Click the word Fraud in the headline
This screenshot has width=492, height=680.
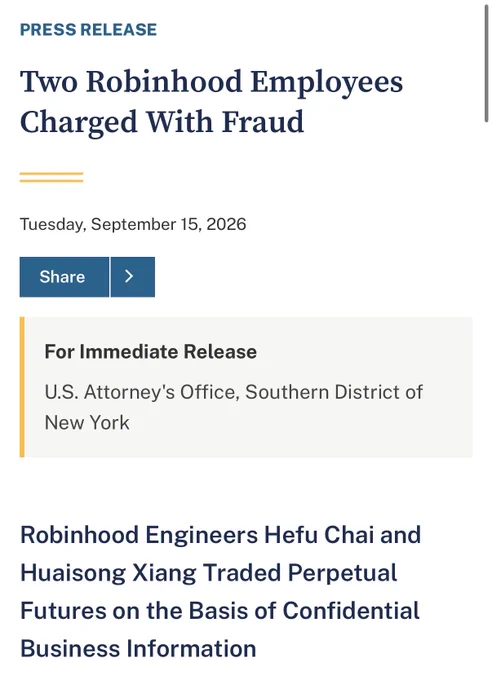coord(263,122)
